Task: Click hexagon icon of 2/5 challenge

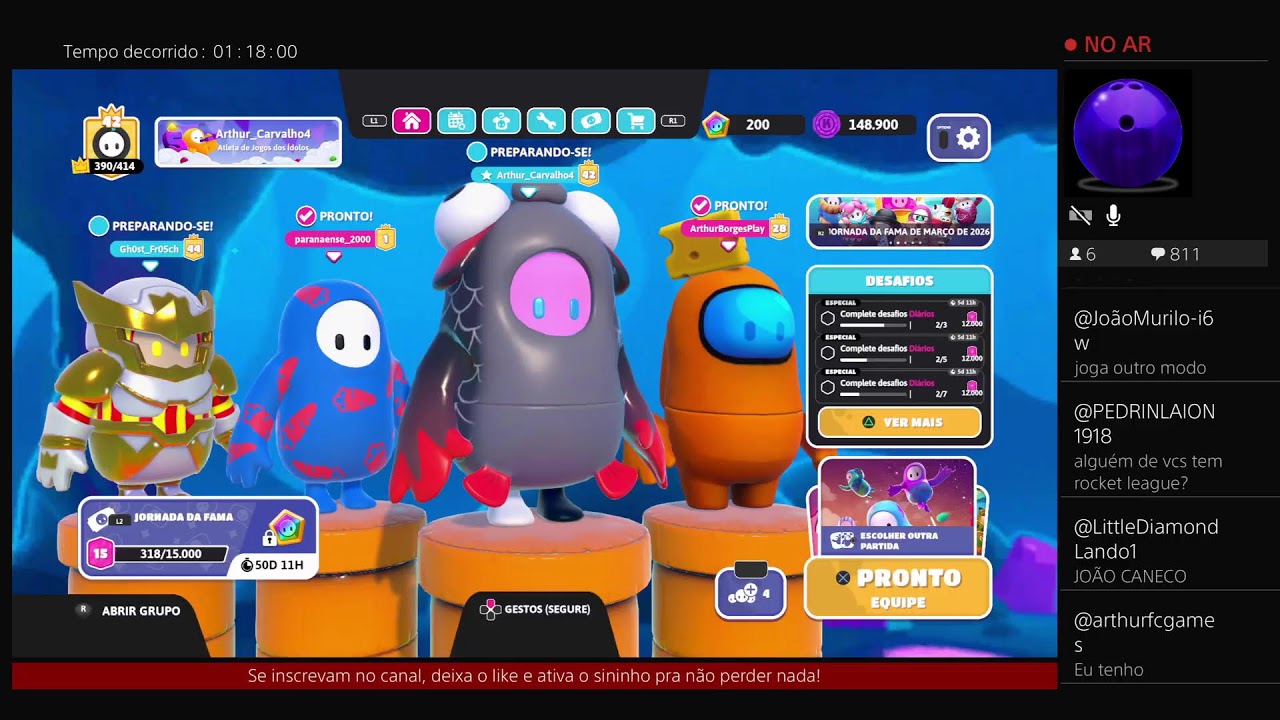Action: (x=828, y=353)
